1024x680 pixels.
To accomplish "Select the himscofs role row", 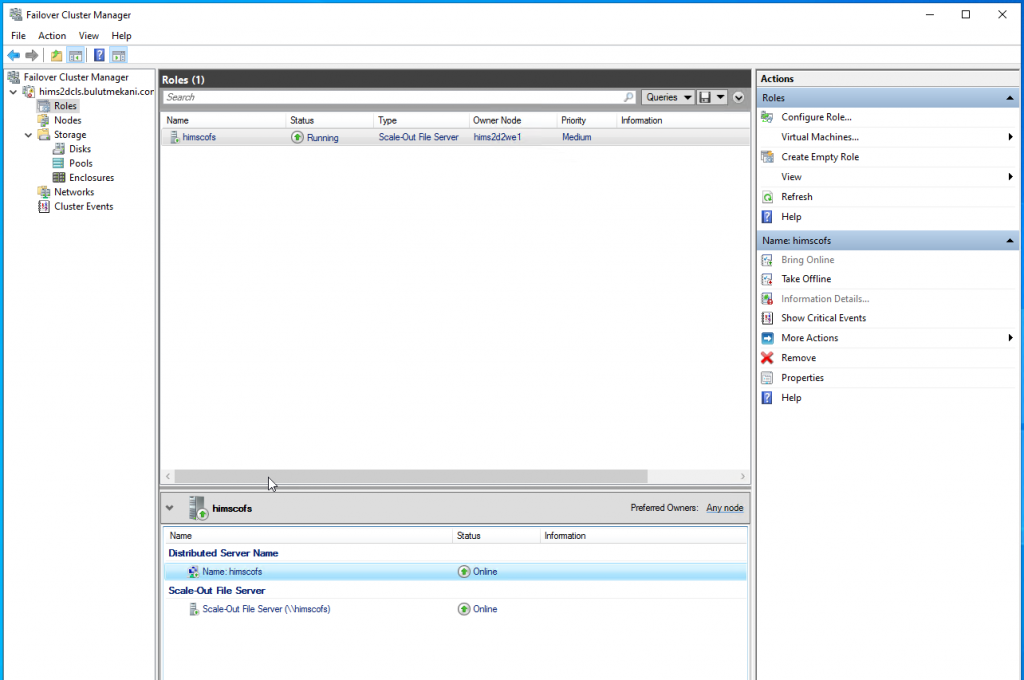I will click(455, 137).
